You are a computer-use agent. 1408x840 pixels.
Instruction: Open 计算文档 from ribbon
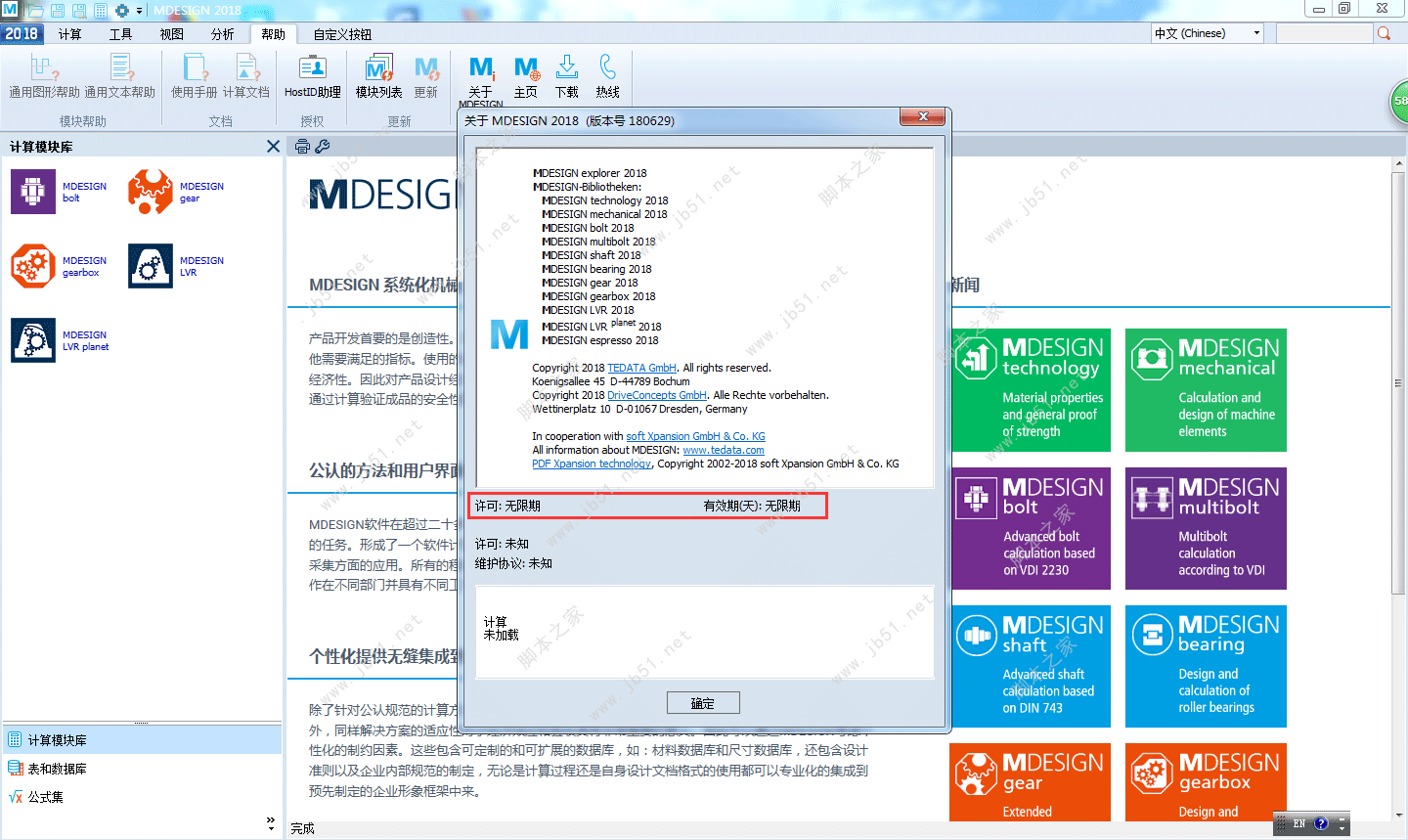pyautogui.click(x=246, y=77)
